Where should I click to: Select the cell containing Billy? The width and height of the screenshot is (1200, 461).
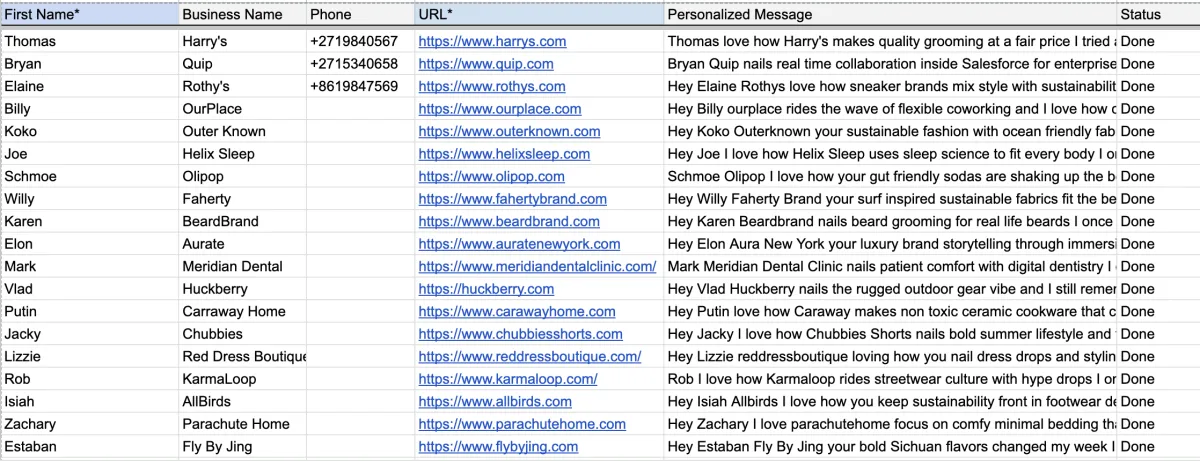pos(89,109)
